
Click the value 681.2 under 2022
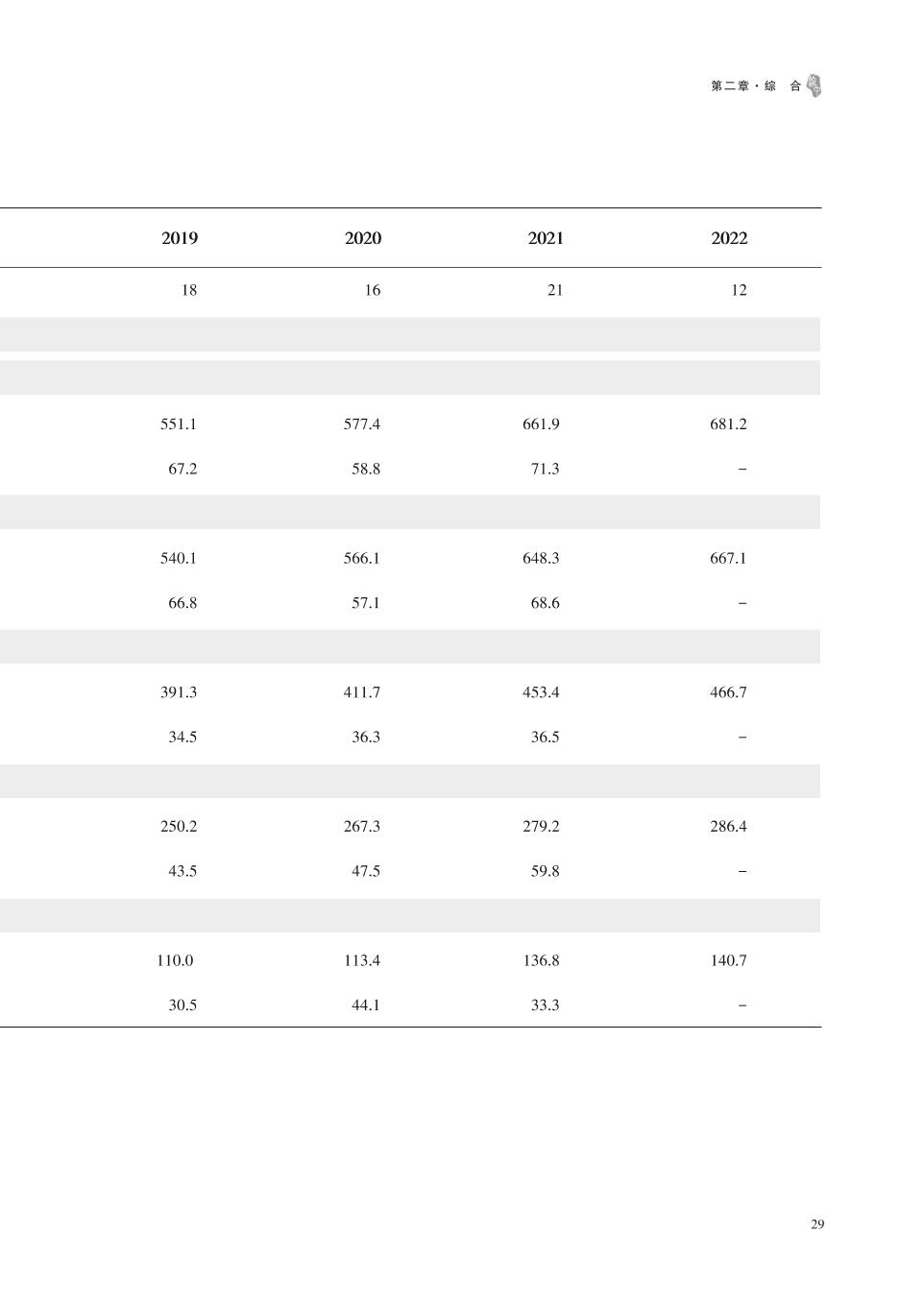coord(728,424)
